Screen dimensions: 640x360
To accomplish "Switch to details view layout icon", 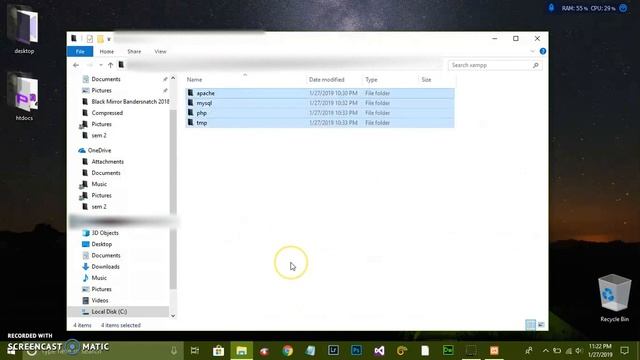I will [x=530, y=325].
